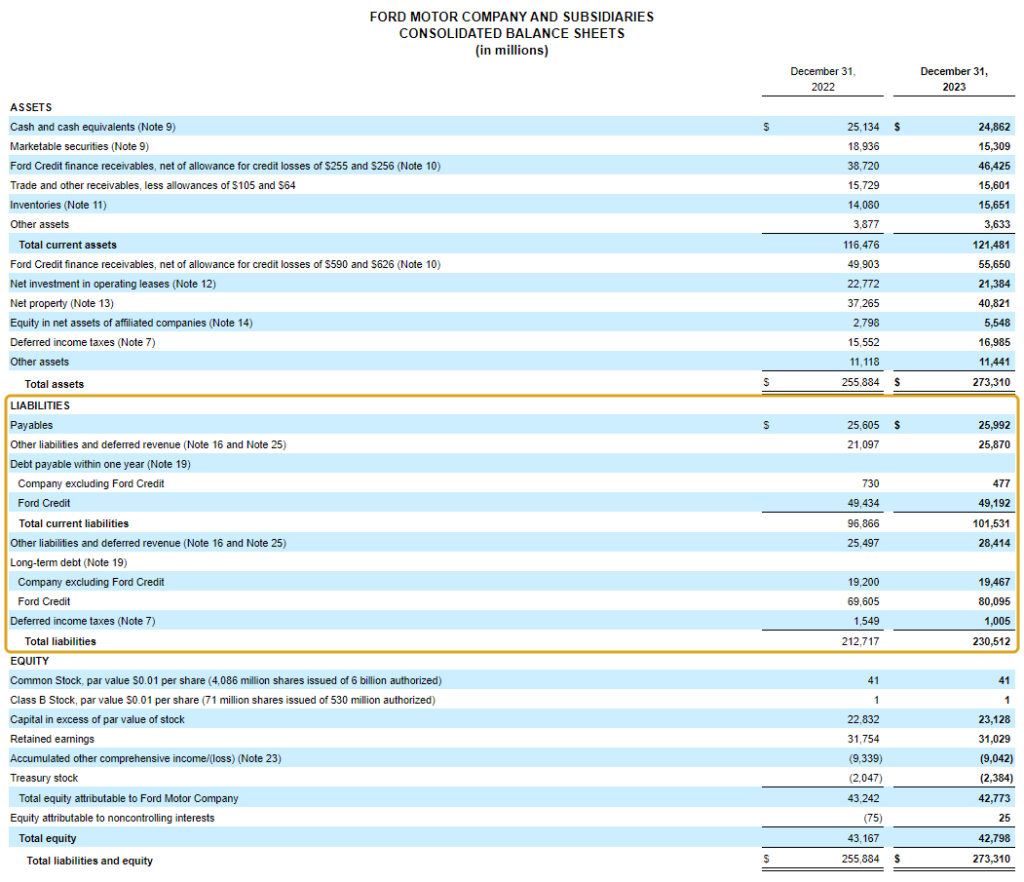The image size is (1024, 882).
Task: Select the Total assets 2022 amount
Action: tap(860, 382)
